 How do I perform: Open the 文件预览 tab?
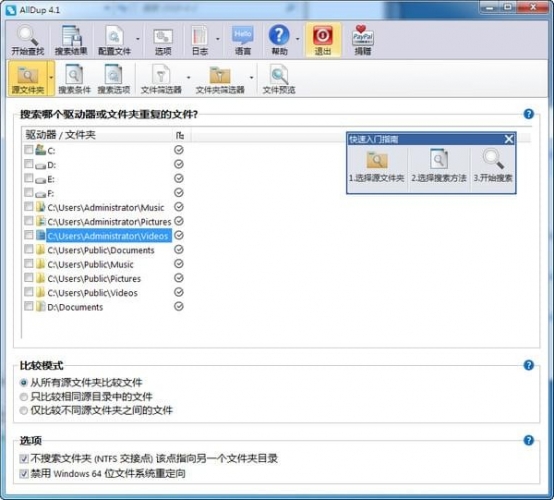279,80
